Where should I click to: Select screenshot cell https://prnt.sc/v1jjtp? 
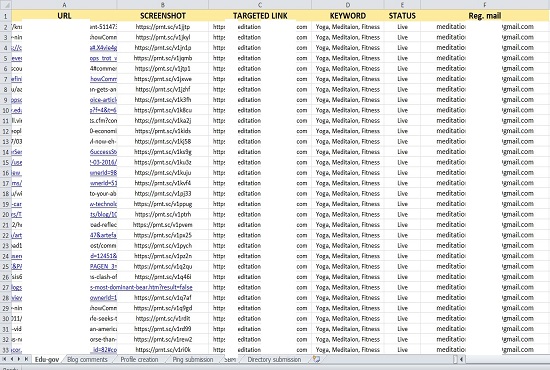(162, 27)
